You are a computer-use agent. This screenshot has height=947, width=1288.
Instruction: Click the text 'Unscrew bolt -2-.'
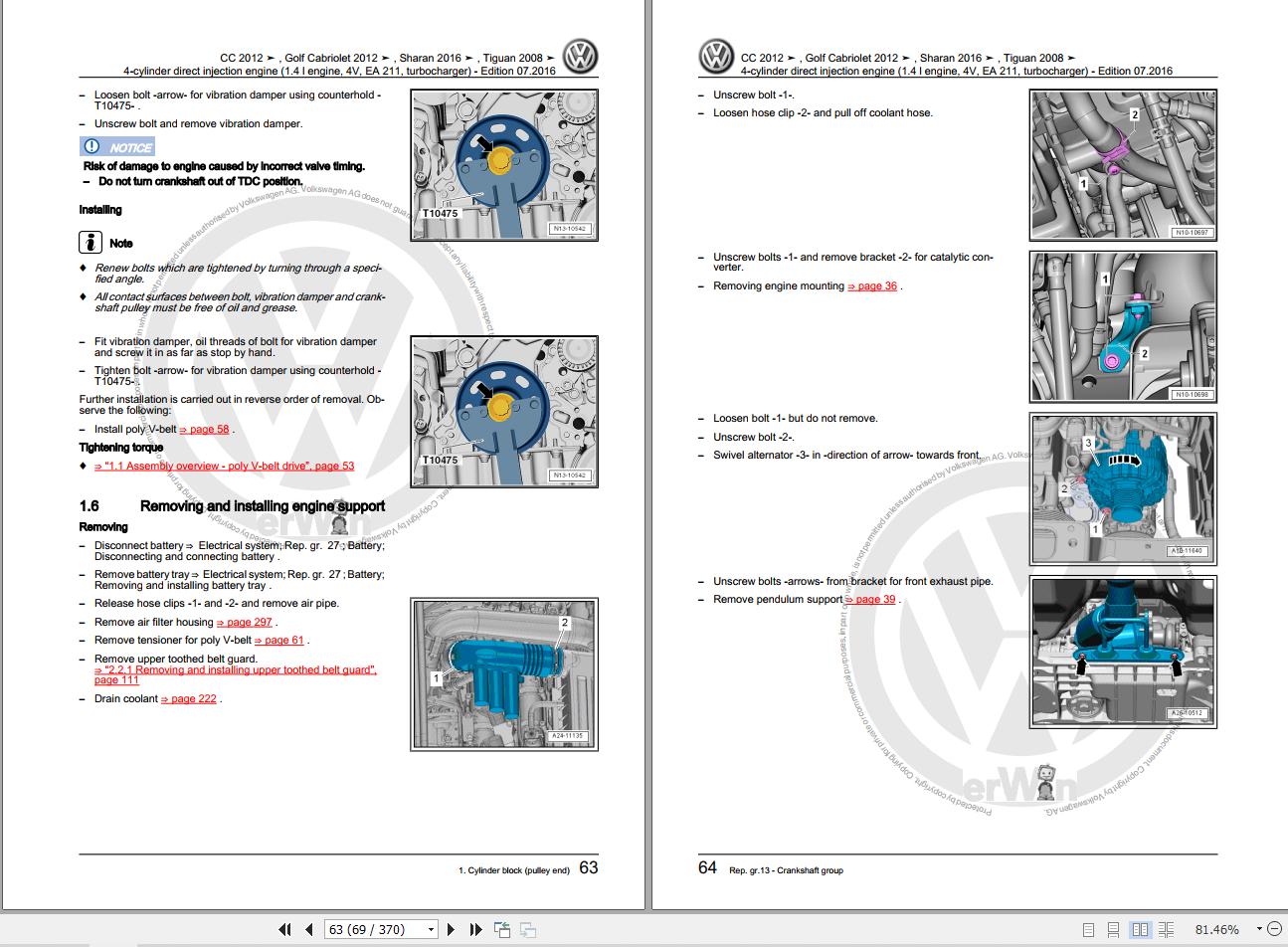coord(754,437)
